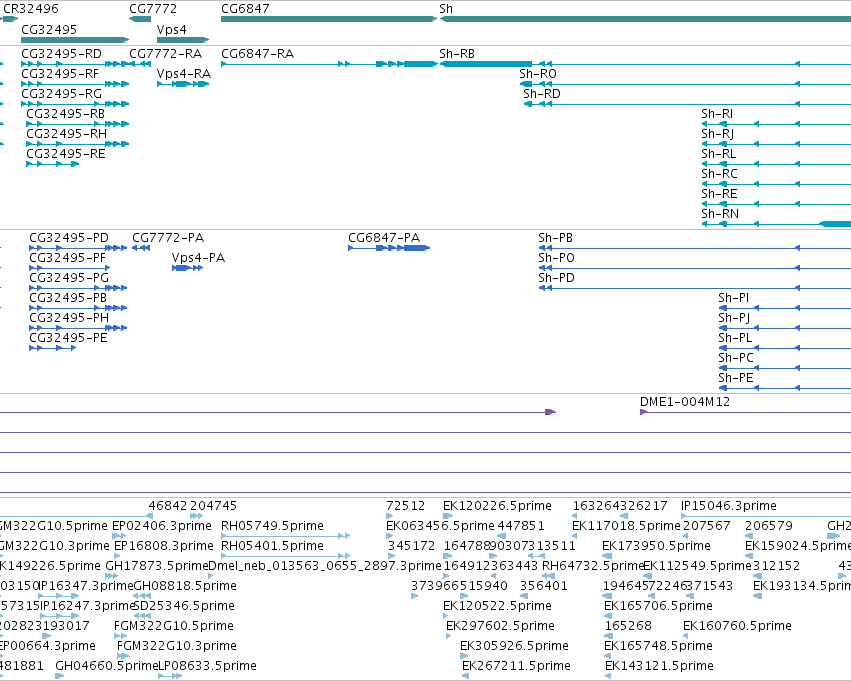Select transcript CG6847-RA label
Image resolution: width=851 pixels, height=681 pixels.
pyautogui.click(x=258, y=54)
